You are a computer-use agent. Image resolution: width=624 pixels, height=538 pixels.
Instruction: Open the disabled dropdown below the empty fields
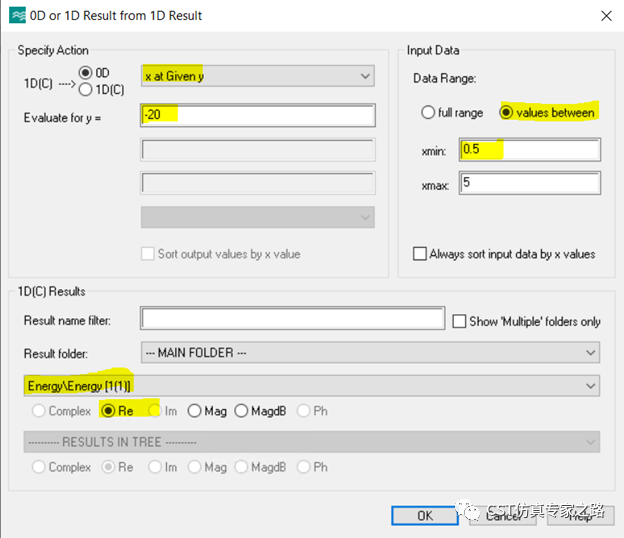(257, 217)
